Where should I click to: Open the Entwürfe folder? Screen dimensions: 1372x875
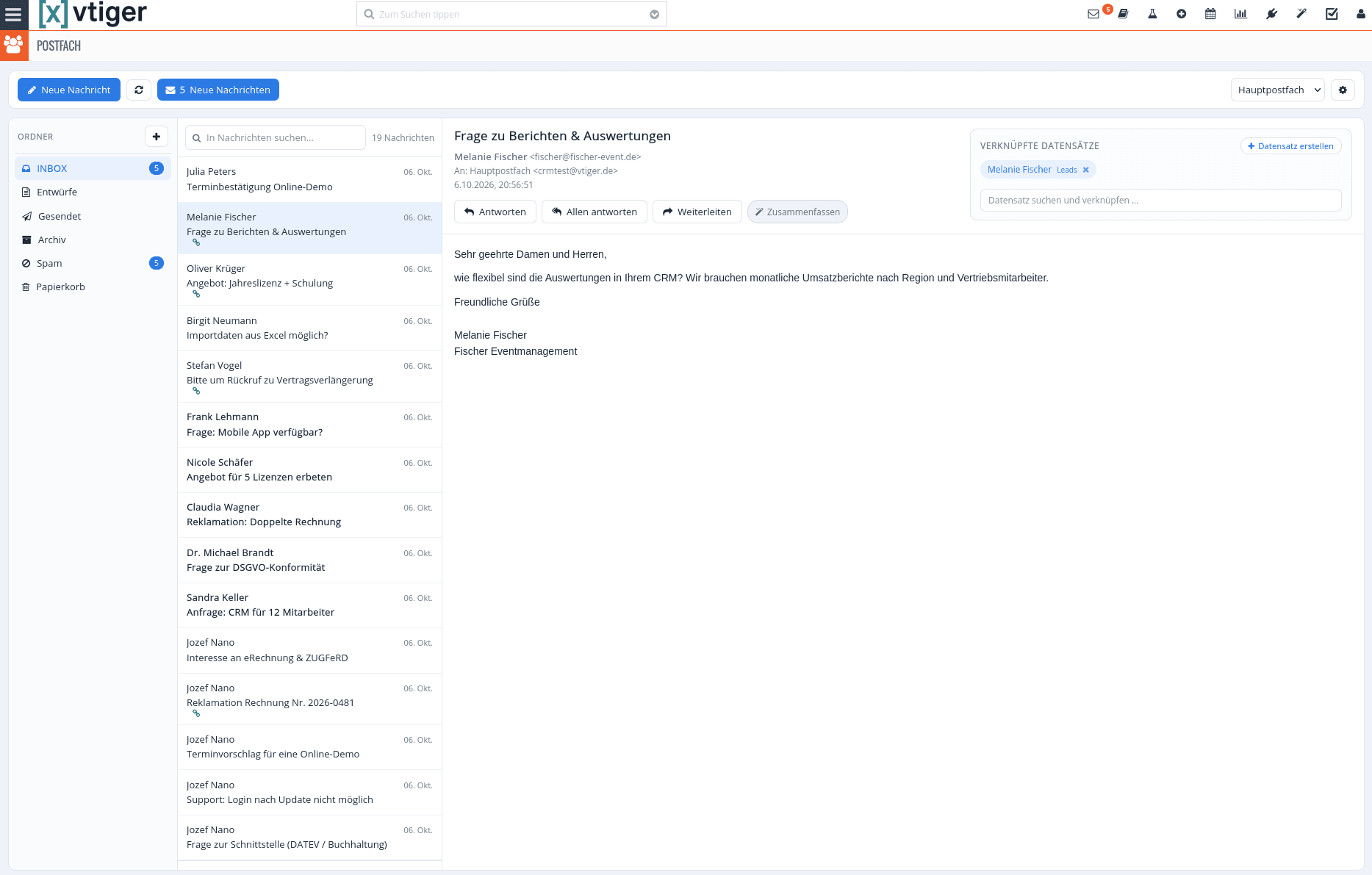tap(93, 192)
